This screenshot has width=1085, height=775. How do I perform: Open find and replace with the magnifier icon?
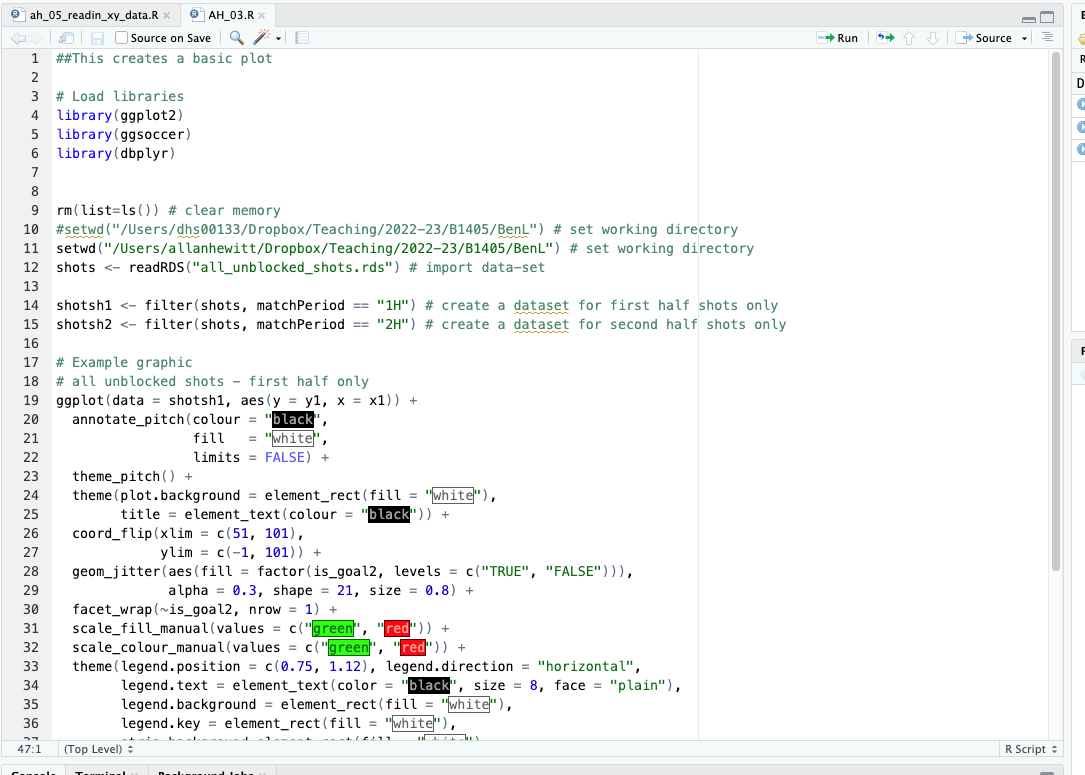235,37
